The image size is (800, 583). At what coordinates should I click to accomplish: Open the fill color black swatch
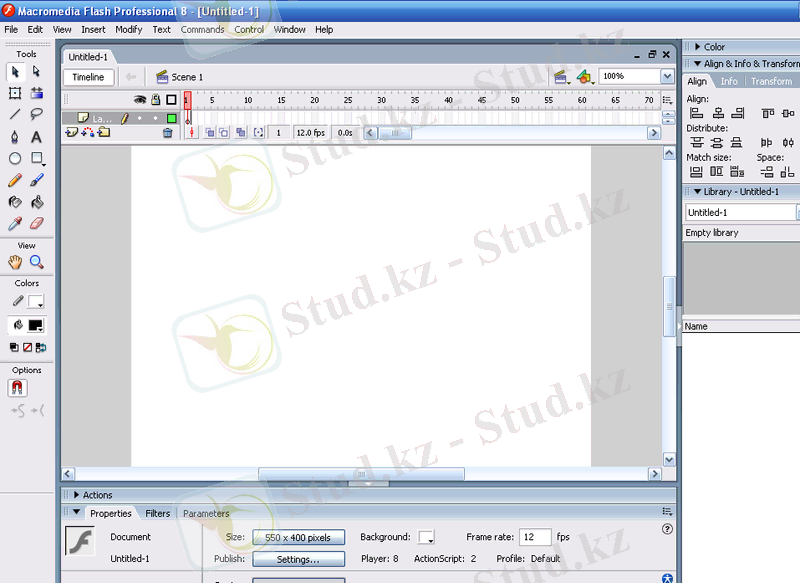click(x=36, y=325)
